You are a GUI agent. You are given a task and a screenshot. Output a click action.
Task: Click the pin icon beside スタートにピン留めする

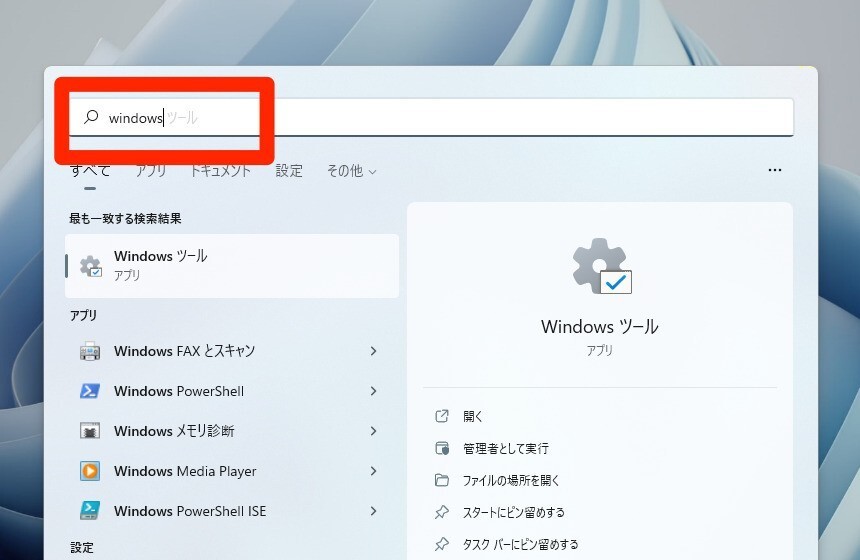pos(442,512)
